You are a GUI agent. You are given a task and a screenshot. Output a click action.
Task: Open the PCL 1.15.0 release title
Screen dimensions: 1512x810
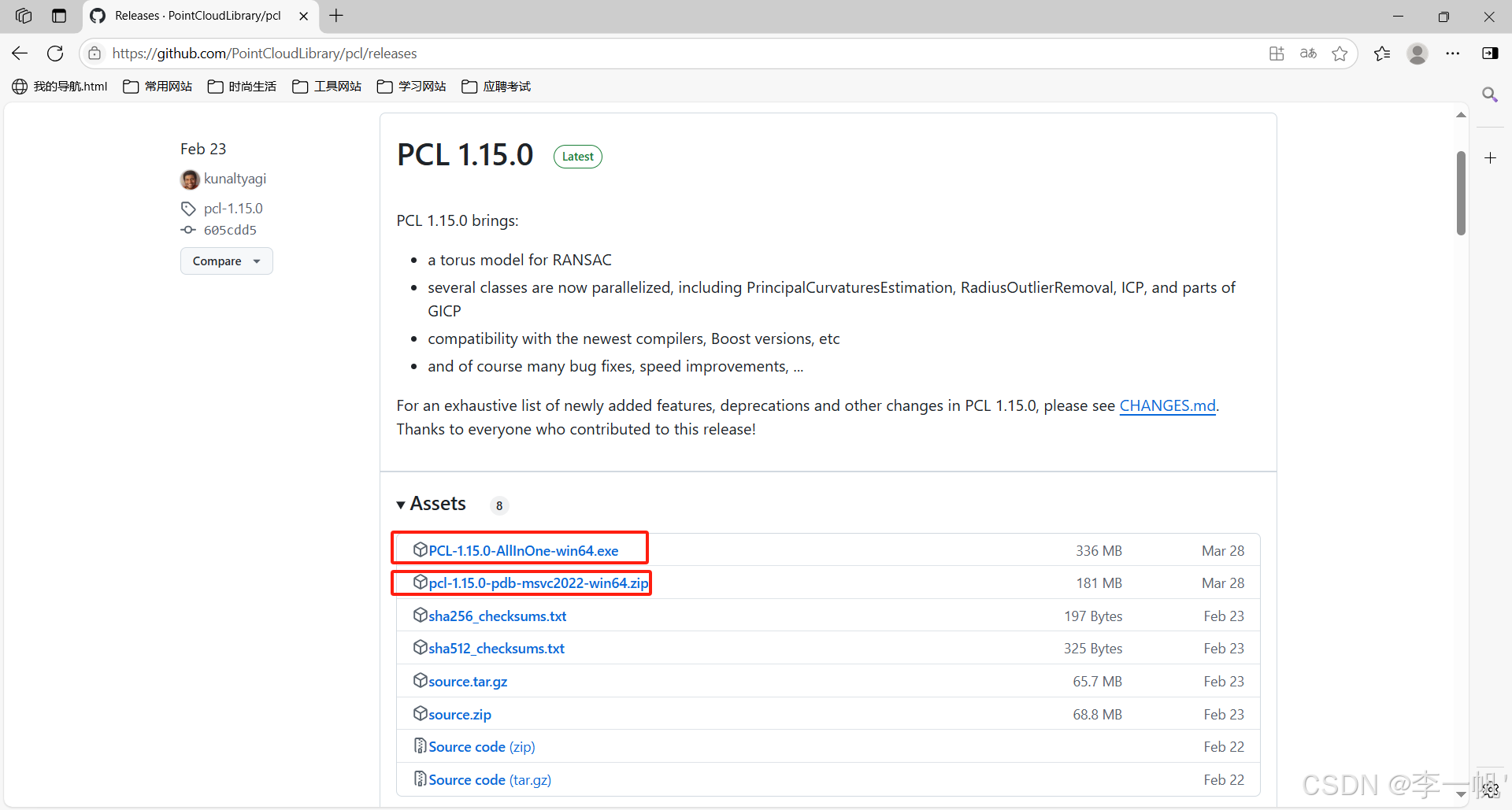tap(465, 155)
